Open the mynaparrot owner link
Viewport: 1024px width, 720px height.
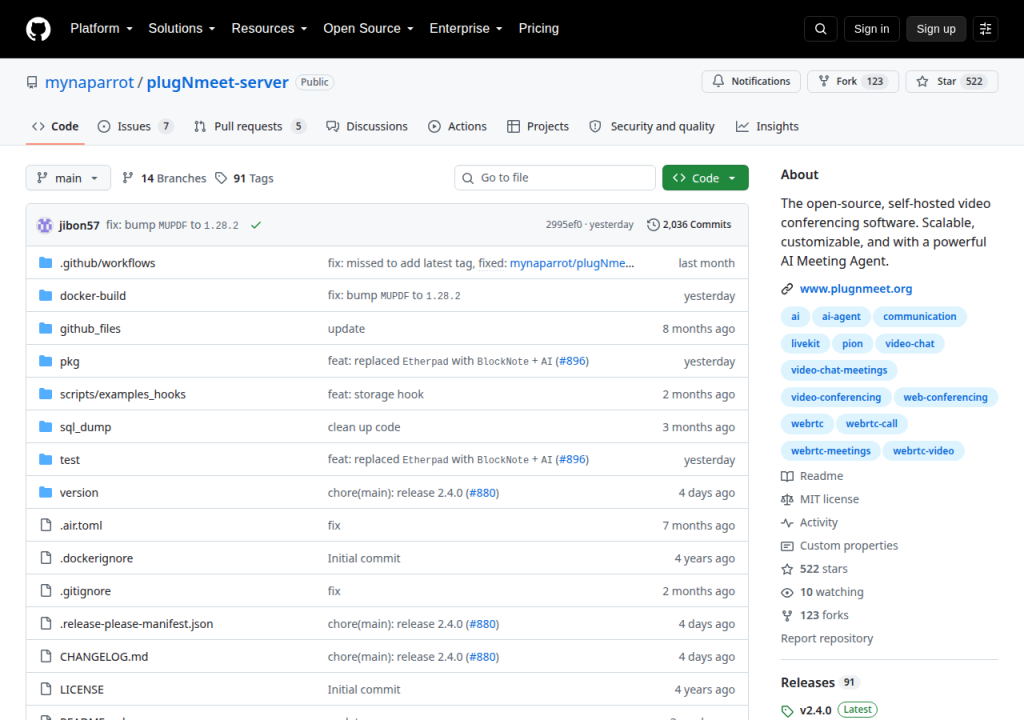click(x=89, y=82)
